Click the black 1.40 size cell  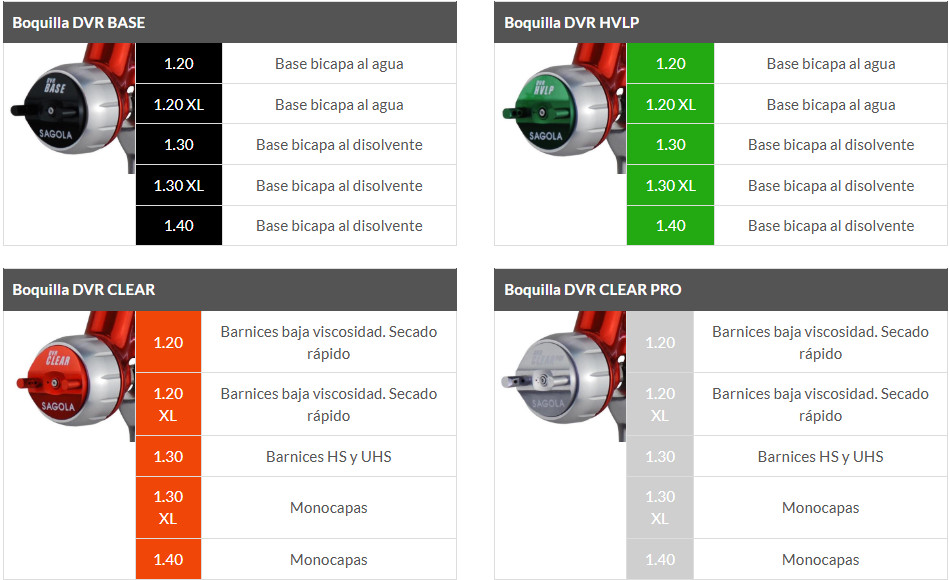coord(179,226)
